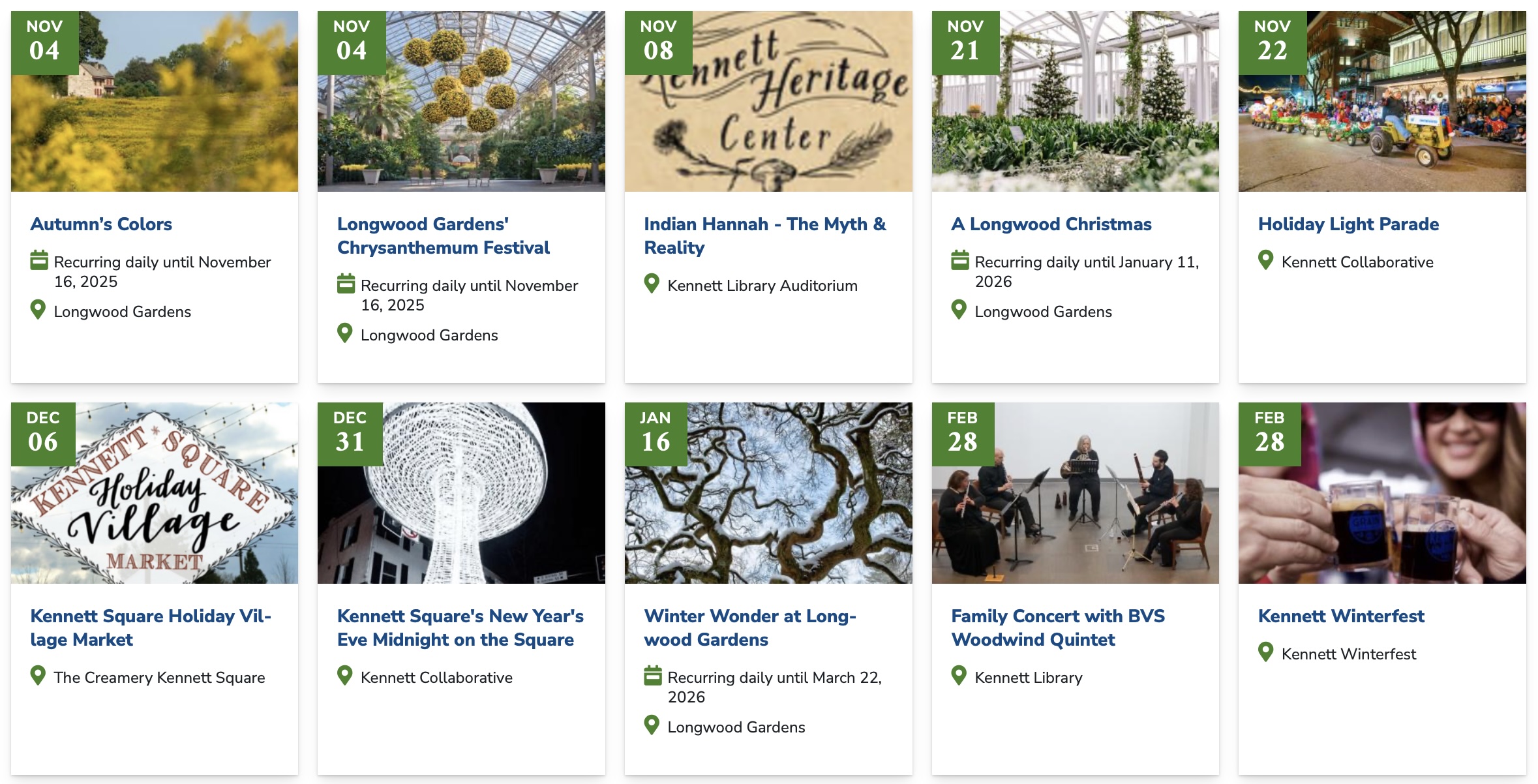Click calendar icon on Chrysanthemum Festival card
Image resolution: width=1538 pixels, height=784 pixels.
click(x=346, y=284)
